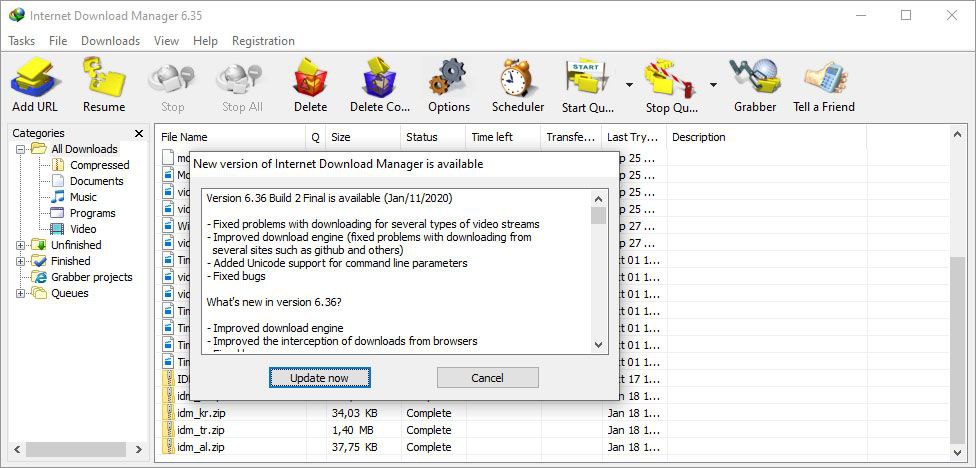Select the Video category in sidebar
This screenshot has height=468, width=976.
coord(83,229)
